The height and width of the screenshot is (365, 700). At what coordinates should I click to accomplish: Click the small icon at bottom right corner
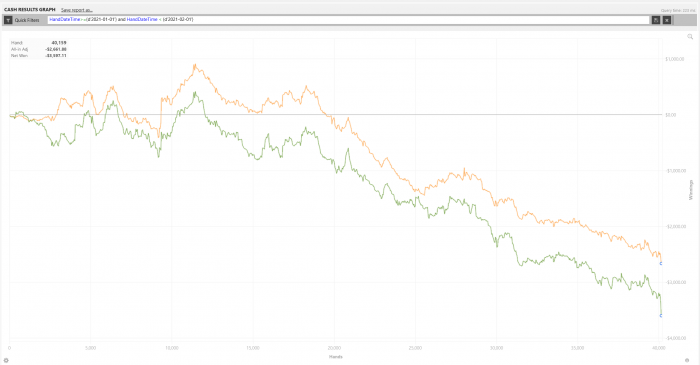click(687, 360)
